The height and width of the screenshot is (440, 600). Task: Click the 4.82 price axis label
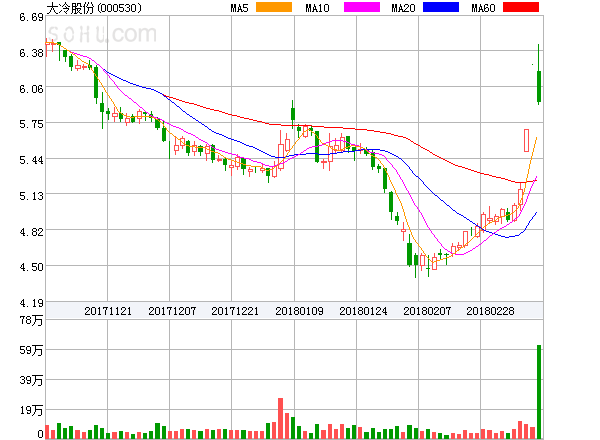click(x=31, y=231)
